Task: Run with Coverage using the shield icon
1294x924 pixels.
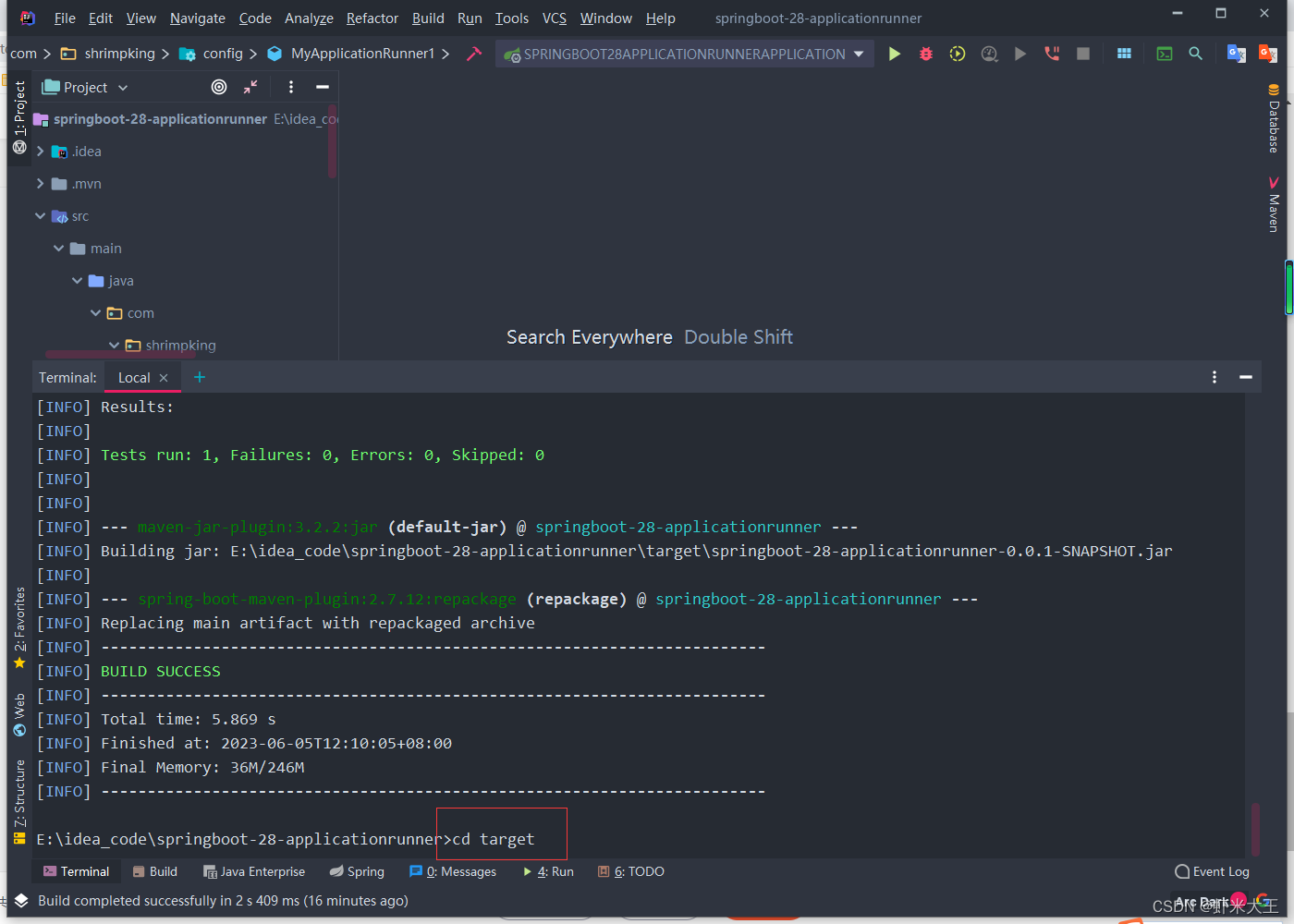Action: tap(957, 54)
